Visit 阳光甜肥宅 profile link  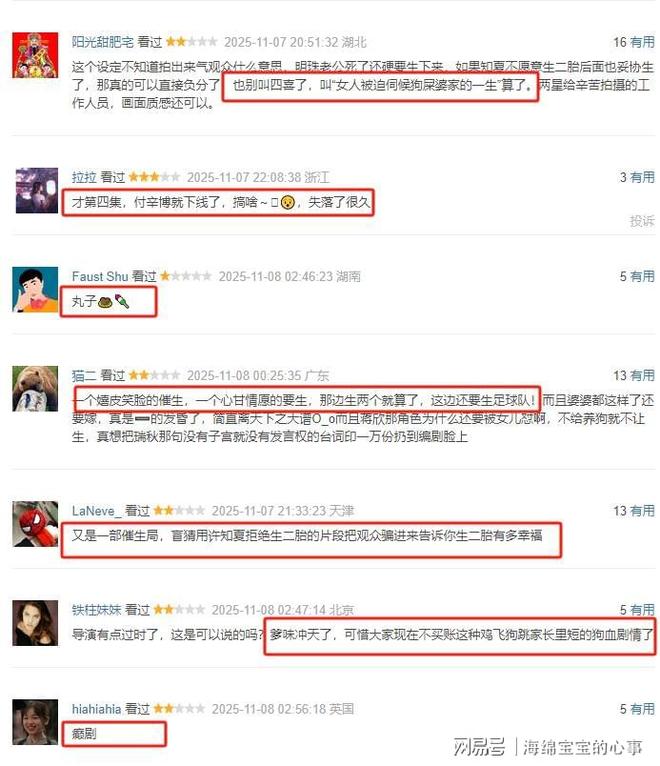click(103, 42)
